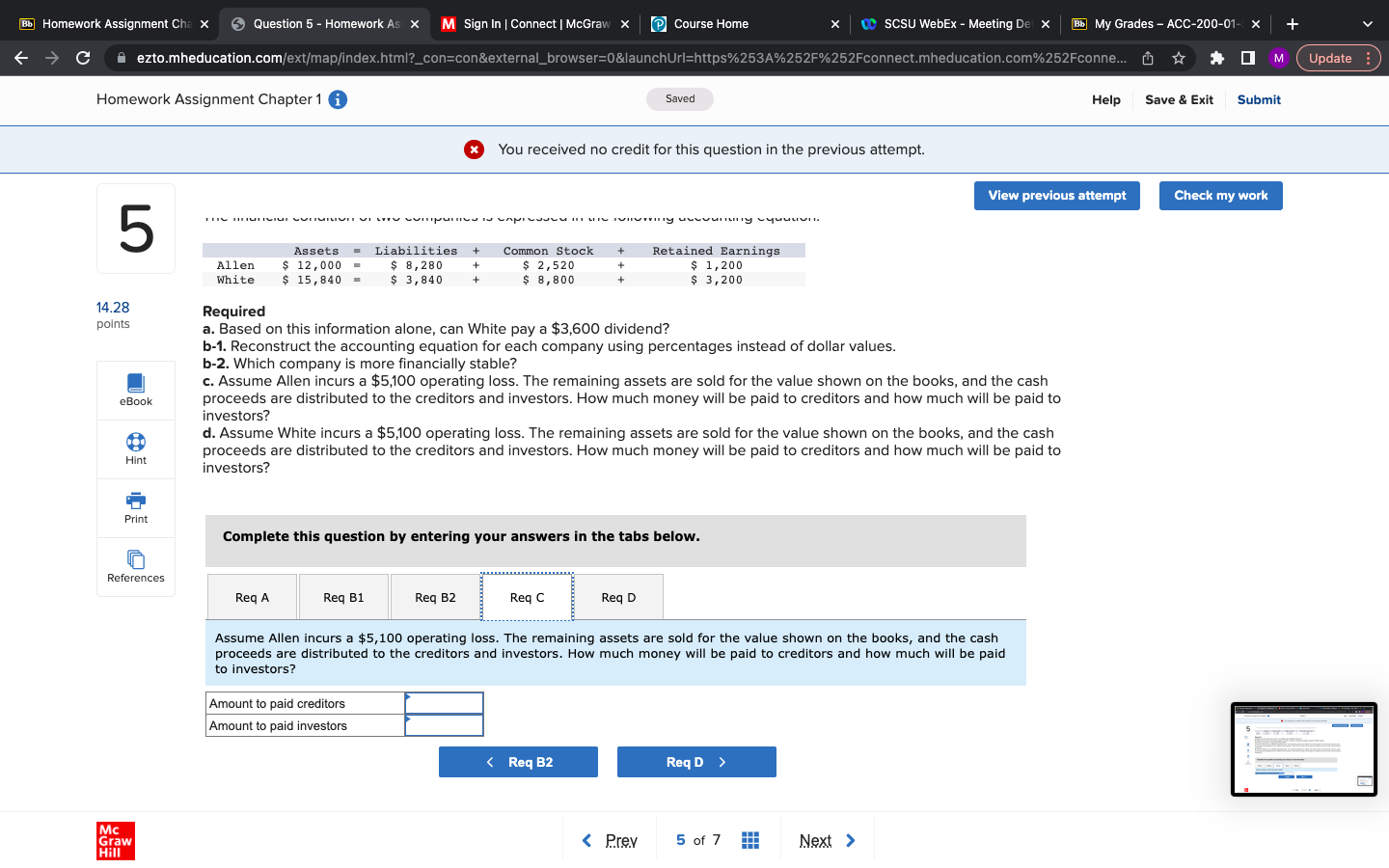Print the question
This screenshot has width=1389, height=868.
click(x=136, y=508)
